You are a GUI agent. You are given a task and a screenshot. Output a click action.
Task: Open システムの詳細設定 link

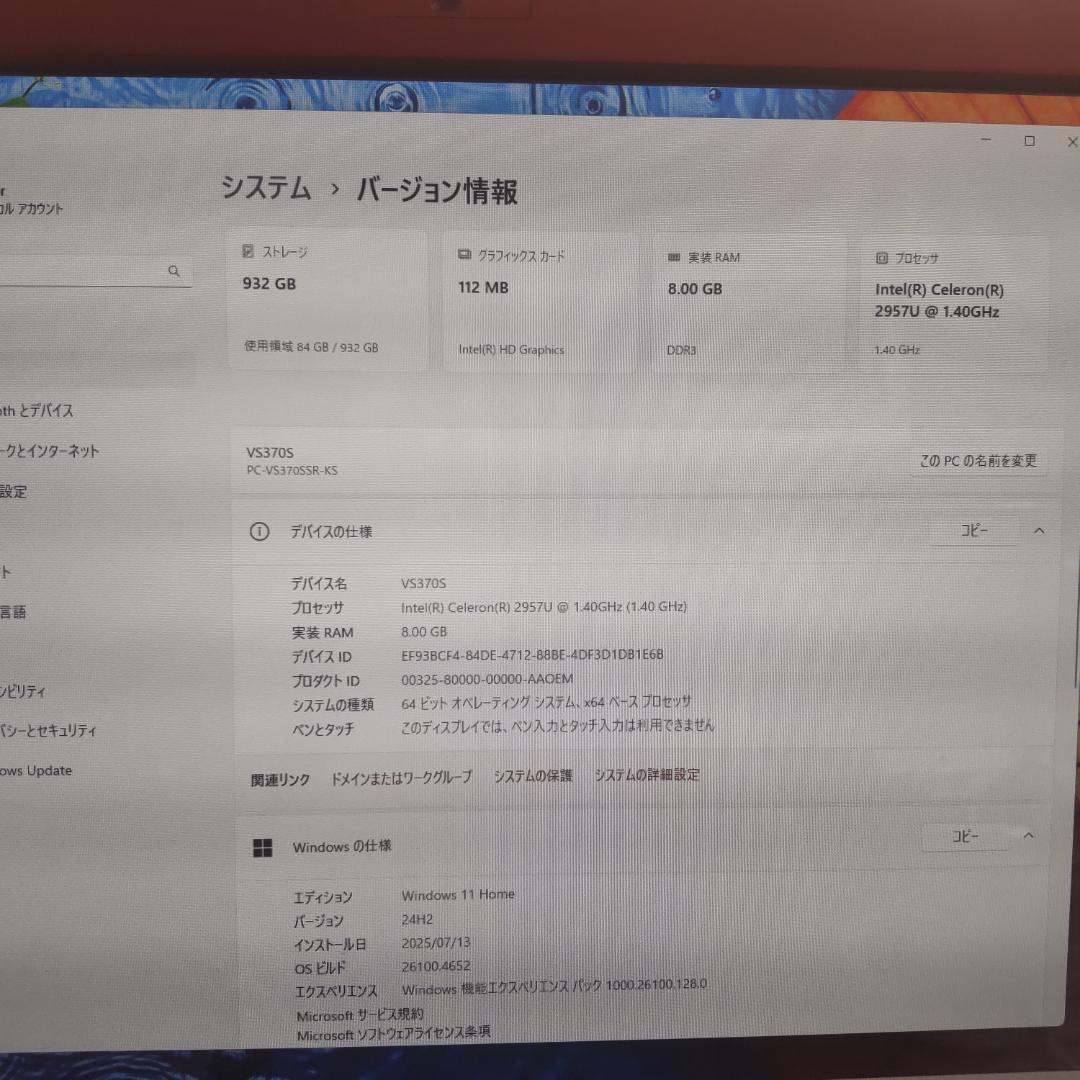click(646, 775)
